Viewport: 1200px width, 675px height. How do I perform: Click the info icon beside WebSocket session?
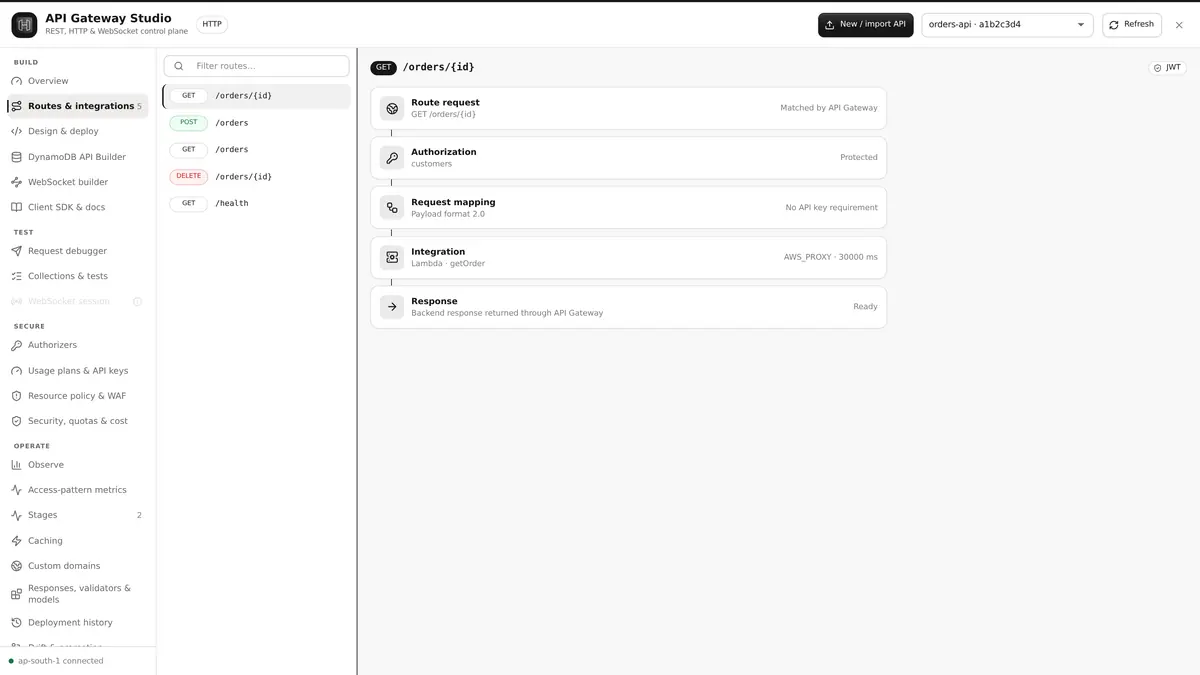pos(138,301)
